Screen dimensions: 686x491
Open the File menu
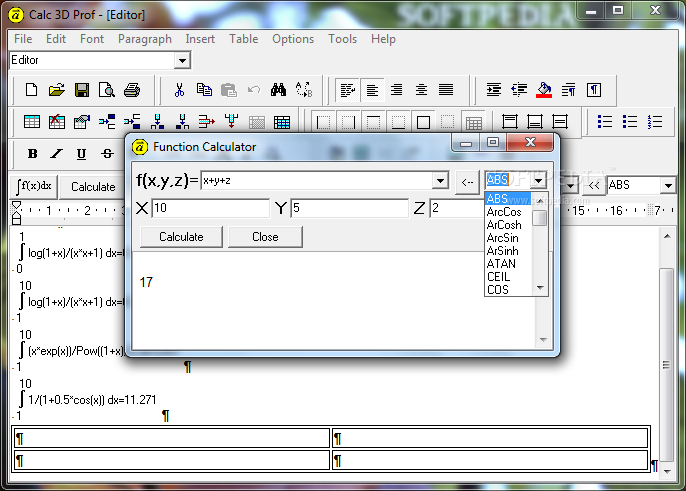coord(23,39)
